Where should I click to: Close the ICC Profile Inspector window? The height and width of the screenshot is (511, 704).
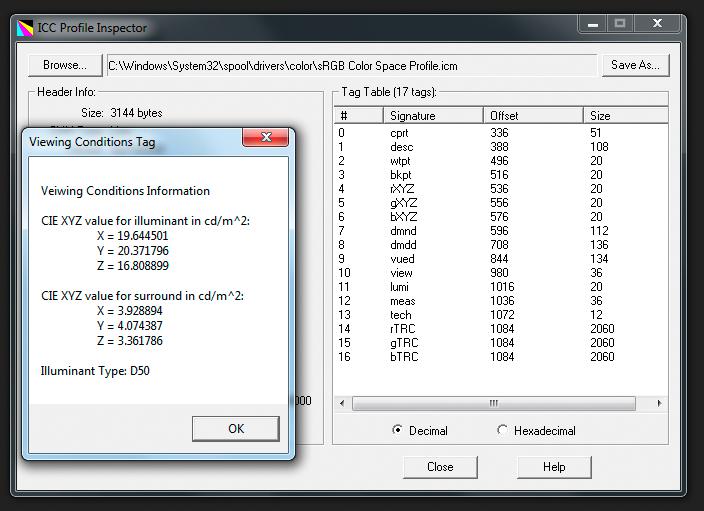coord(657,24)
